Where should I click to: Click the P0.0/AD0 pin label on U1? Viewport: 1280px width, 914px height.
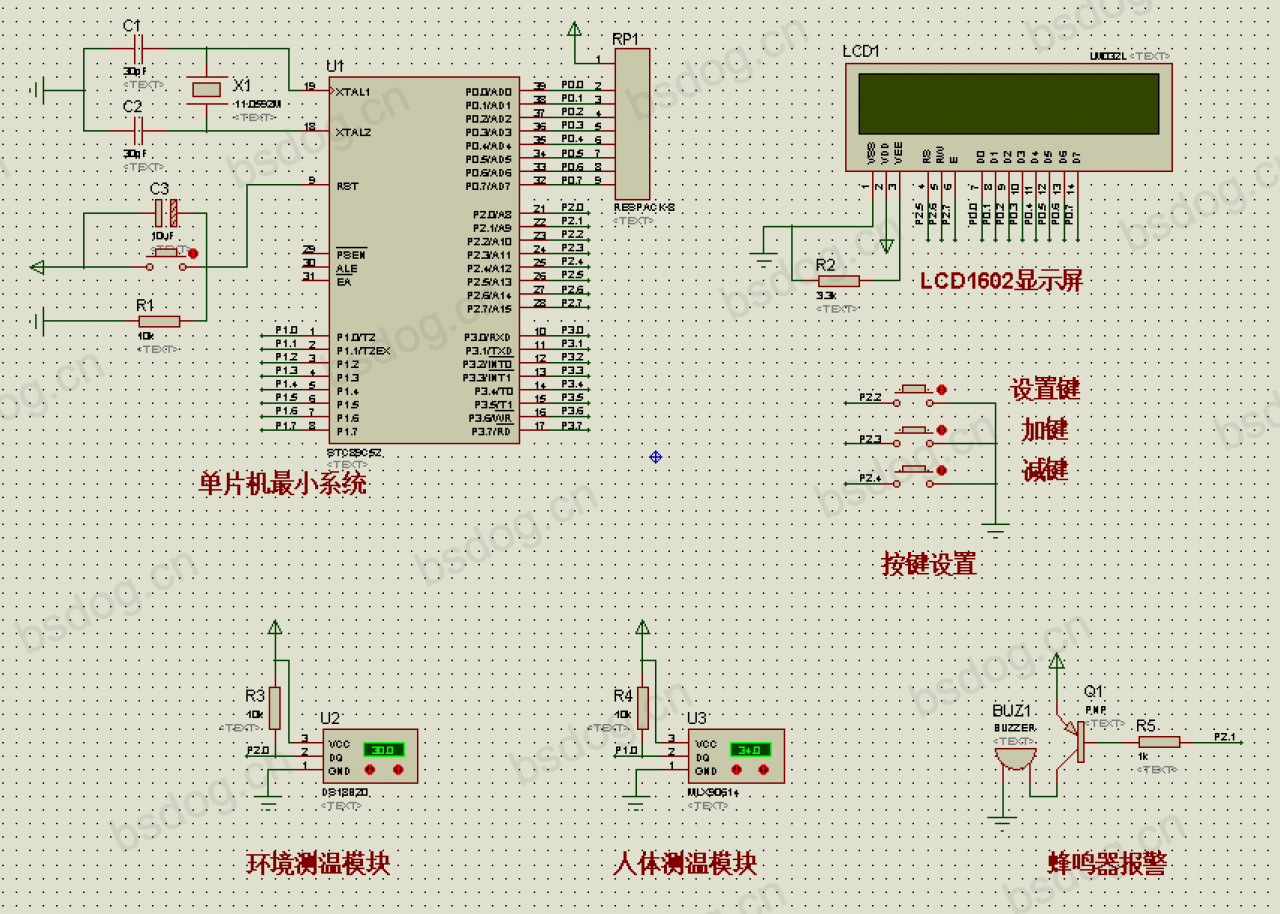point(488,92)
